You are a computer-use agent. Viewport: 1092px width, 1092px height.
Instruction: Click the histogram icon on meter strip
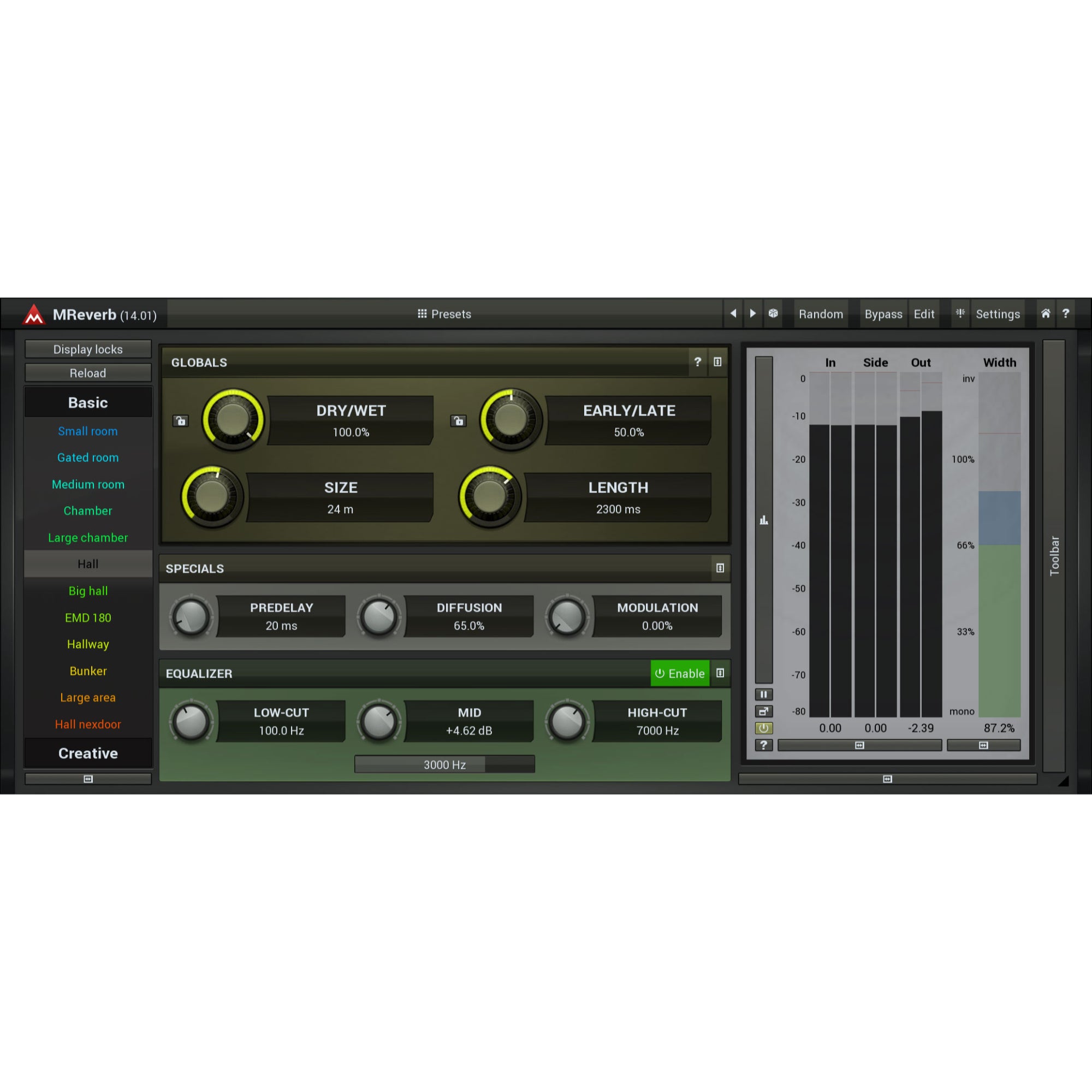click(764, 520)
